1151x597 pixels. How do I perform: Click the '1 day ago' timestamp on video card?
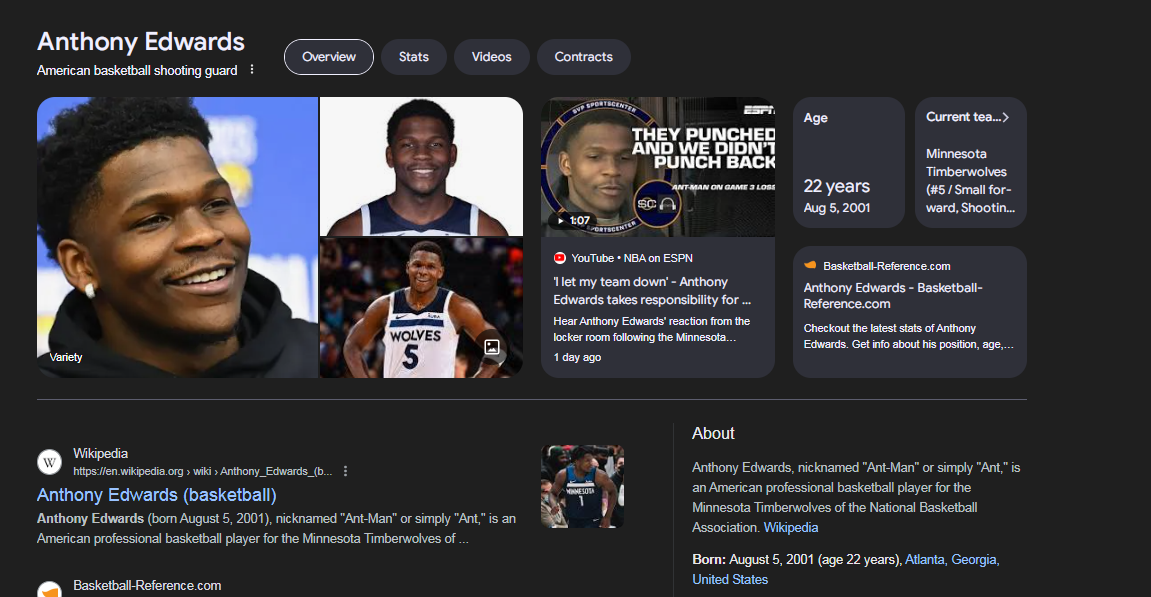[x=577, y=357]
